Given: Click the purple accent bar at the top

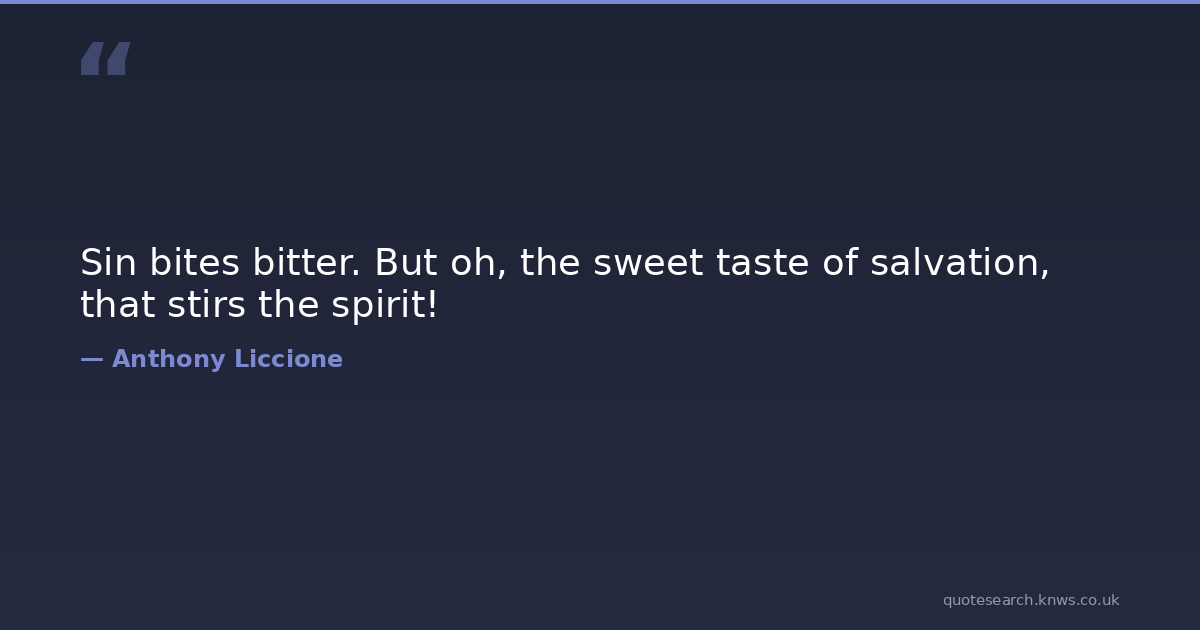Looking at the screenshot, I should click(x=600, y=2).
